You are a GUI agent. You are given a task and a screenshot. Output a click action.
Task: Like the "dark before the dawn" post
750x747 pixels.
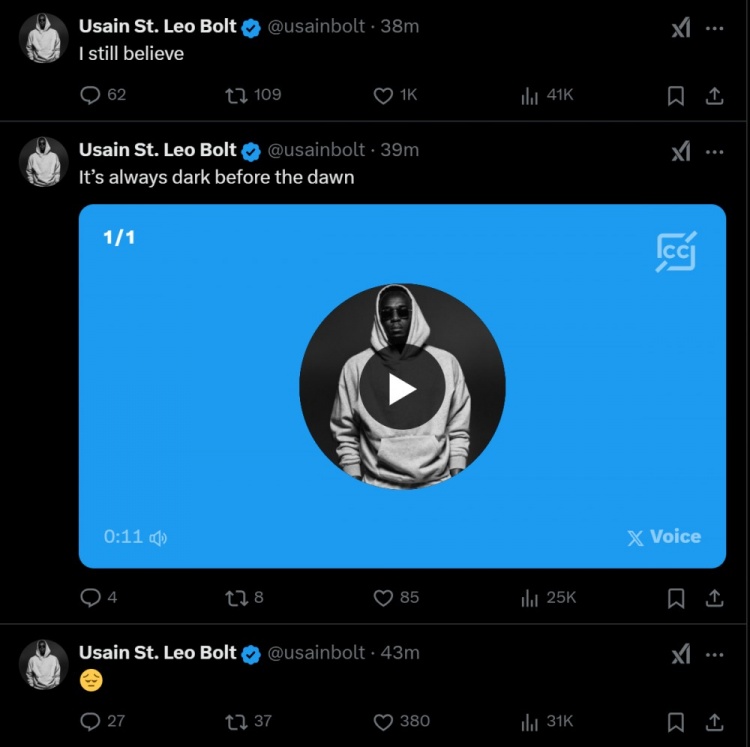point(383,598)
